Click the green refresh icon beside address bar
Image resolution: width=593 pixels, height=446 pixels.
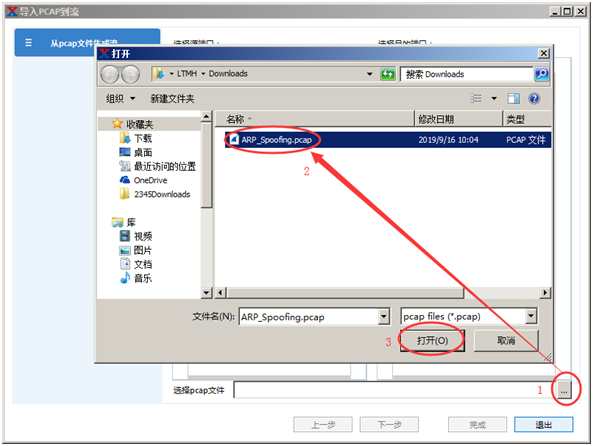387,74
